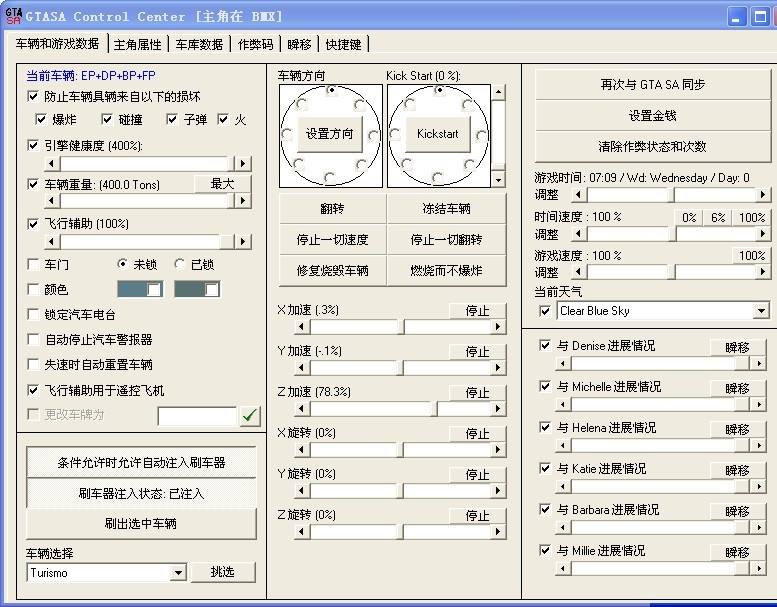Toggle 防止车辆损坏 protection checkbox
Viewport: 777px width, 607px height.
33,96
